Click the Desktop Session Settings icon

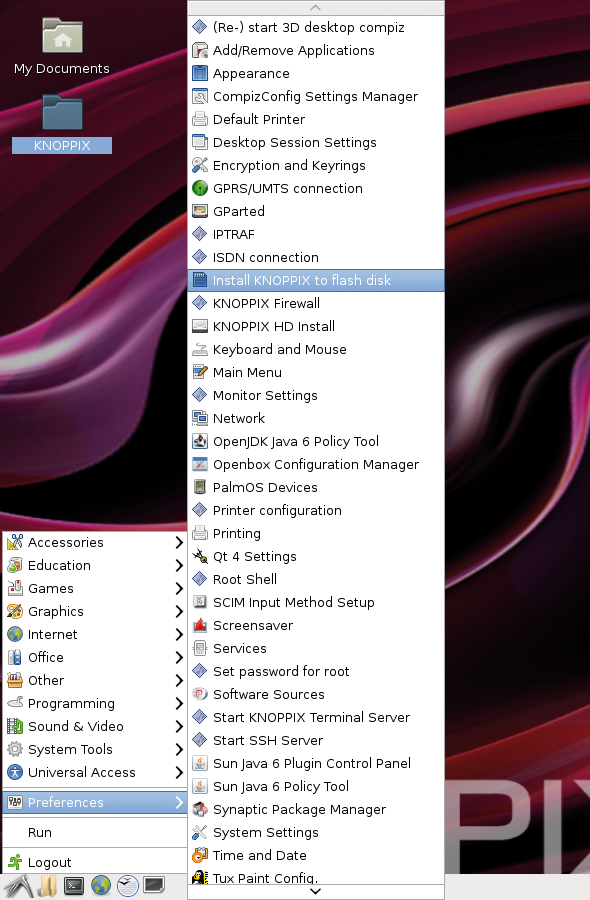coord(200,142)
